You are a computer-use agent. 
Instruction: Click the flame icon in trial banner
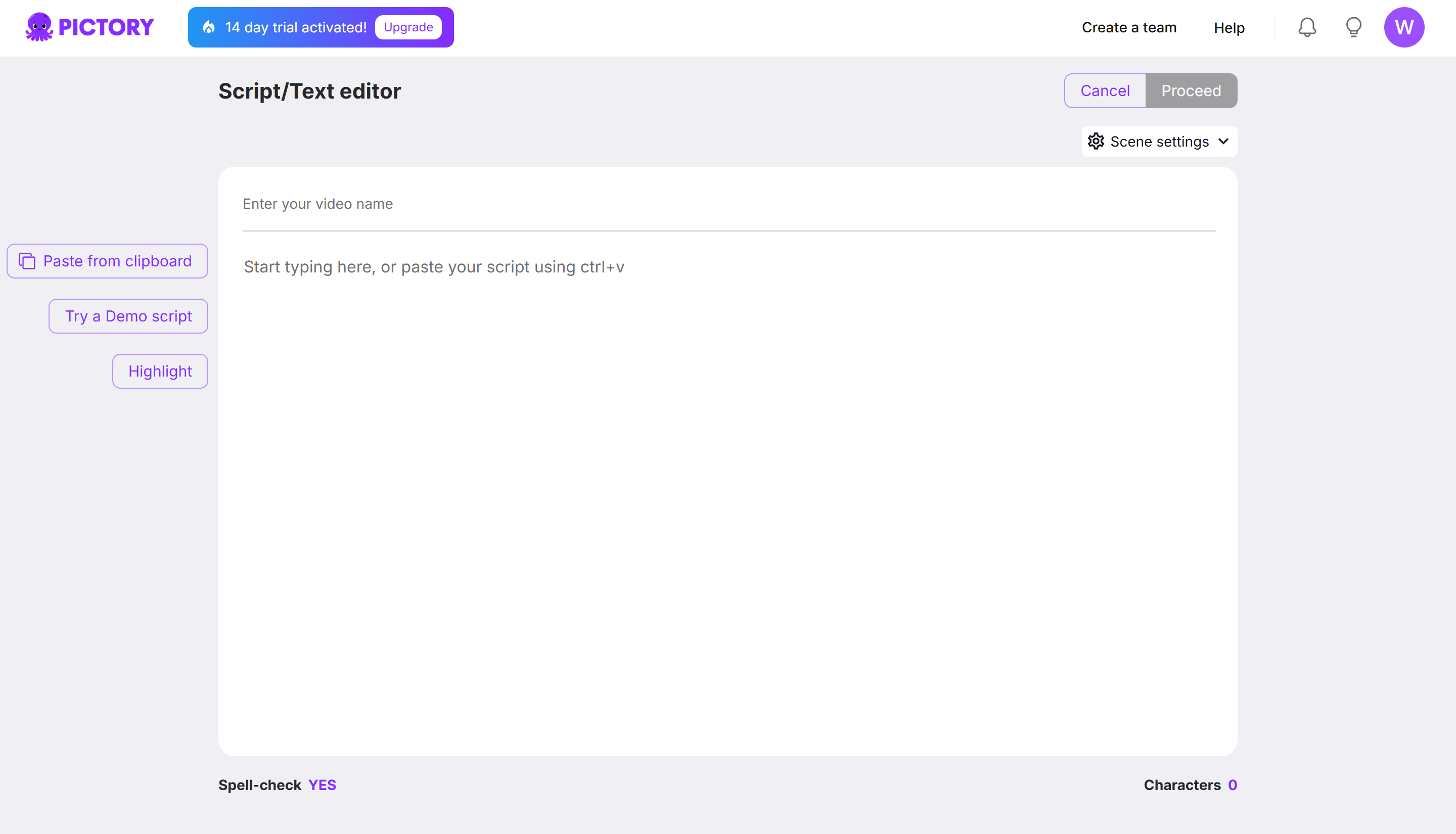[x=209, y=27]
